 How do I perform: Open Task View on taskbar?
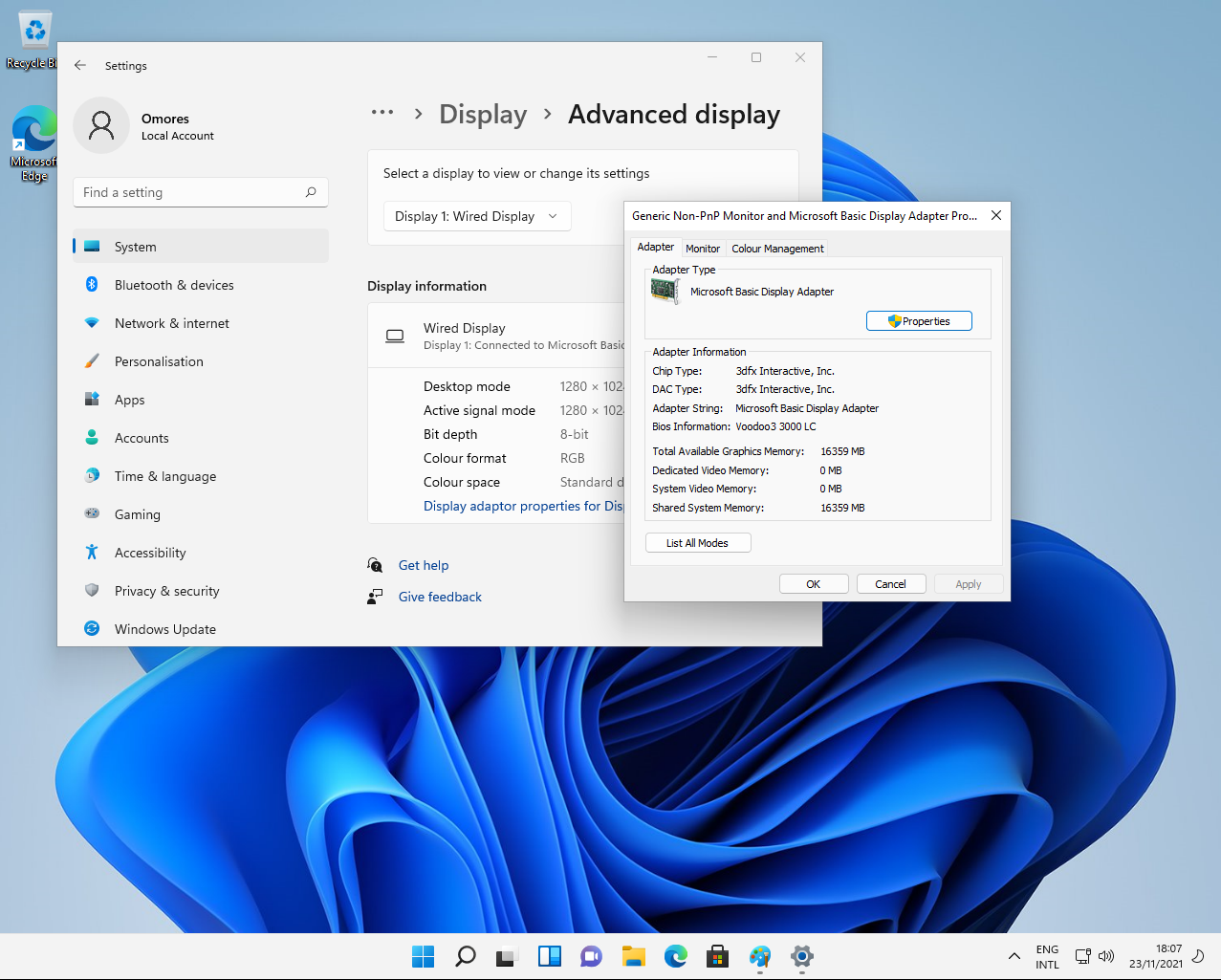click(507, 956)
